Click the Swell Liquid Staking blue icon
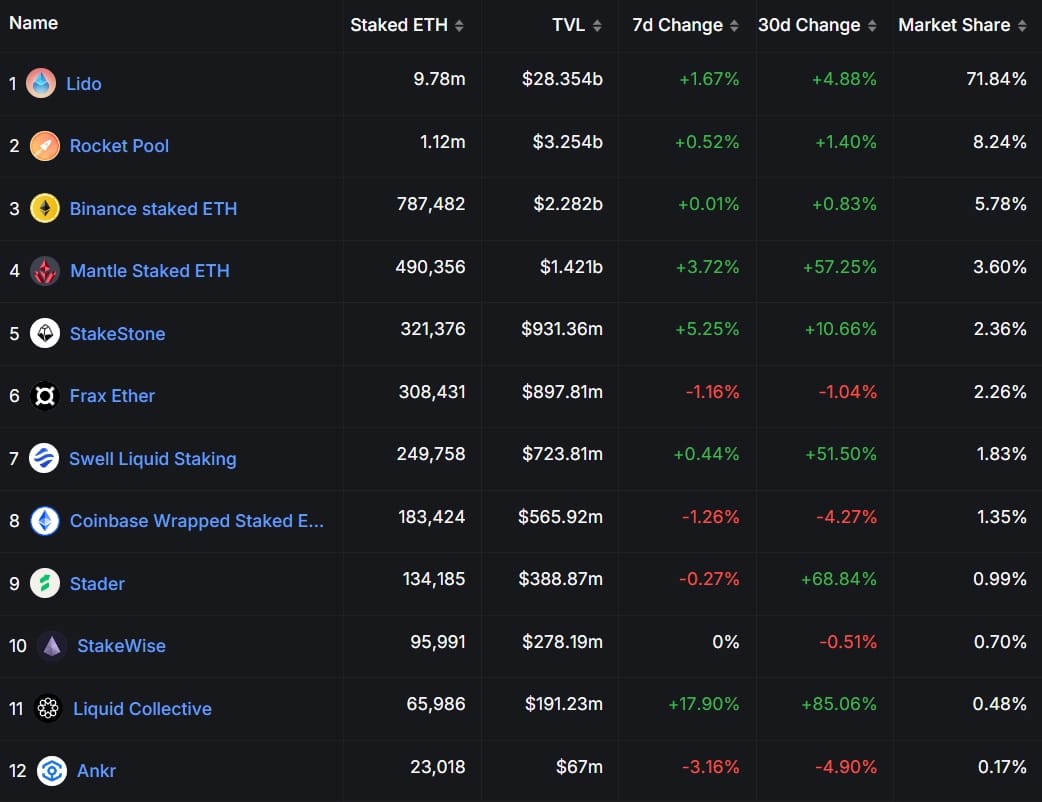Image resolution: width=1042 pixels, height=802 pixels. [45, 458]
